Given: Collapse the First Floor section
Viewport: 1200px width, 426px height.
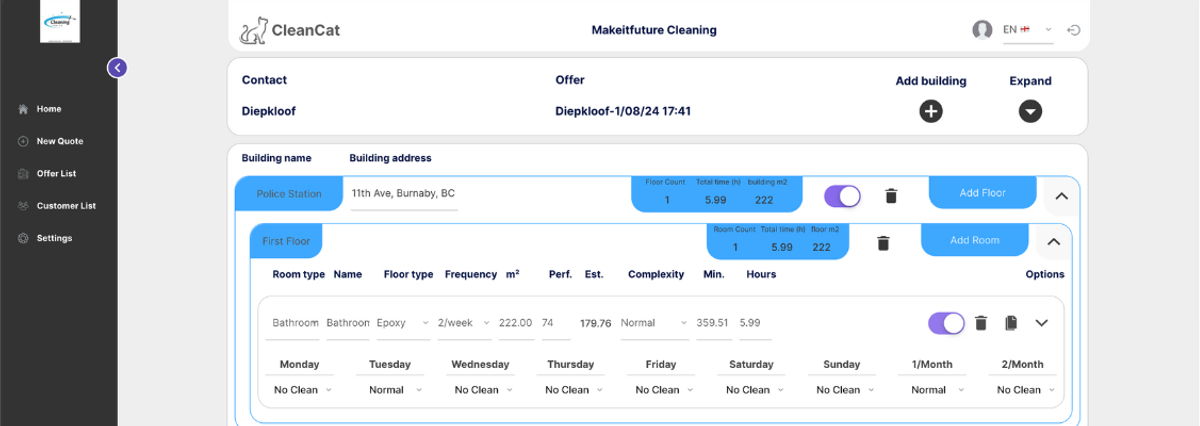Looking at the screenshot, I should 1052,242.
